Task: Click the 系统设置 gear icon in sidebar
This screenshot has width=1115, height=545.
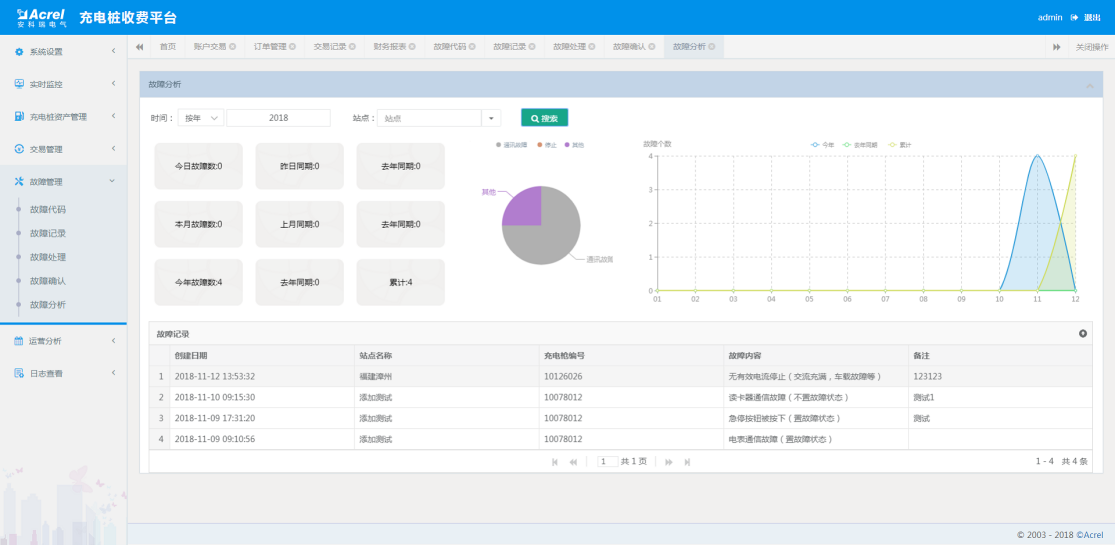Action: 19,52
